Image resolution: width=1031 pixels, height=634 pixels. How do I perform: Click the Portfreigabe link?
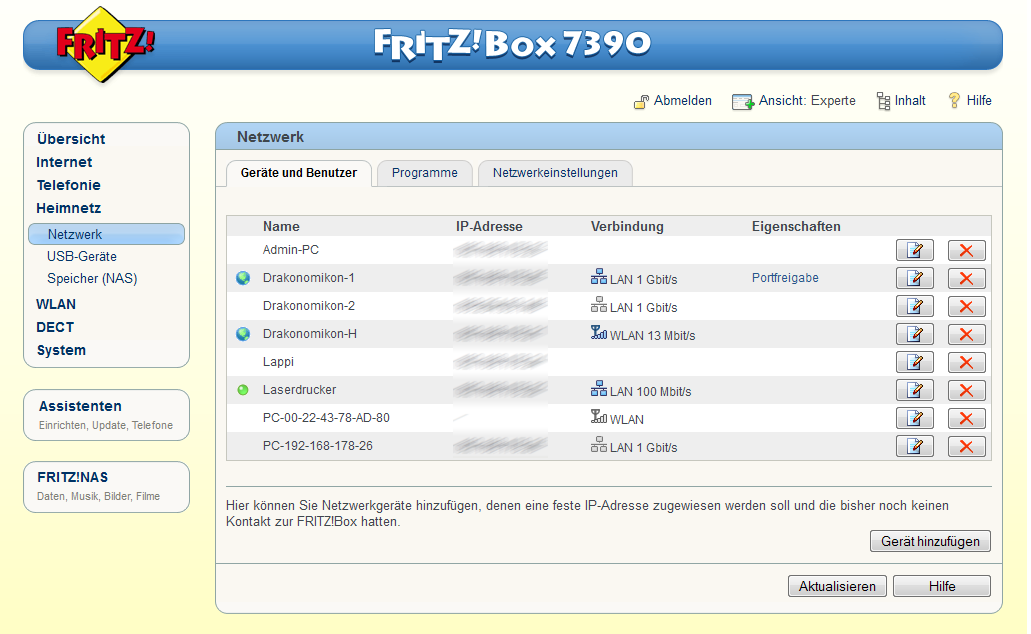(x=785, y=278)
